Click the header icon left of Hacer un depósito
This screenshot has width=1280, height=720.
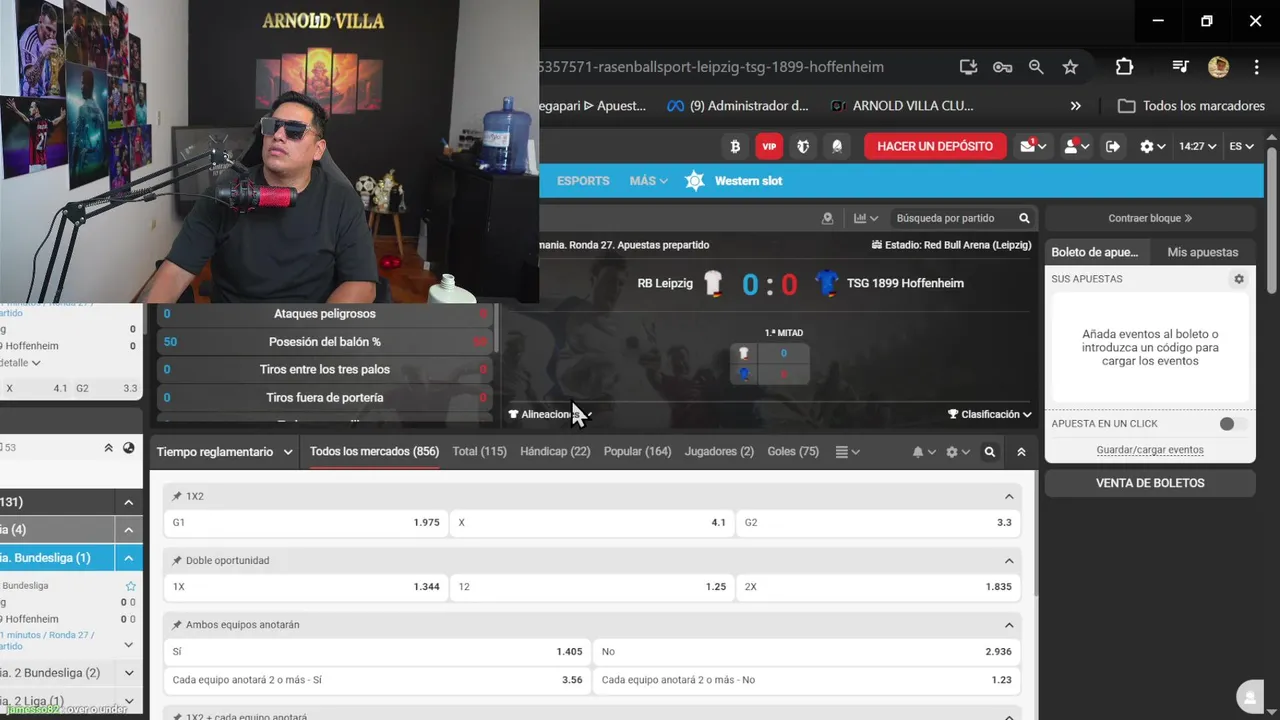click(837, 146)
